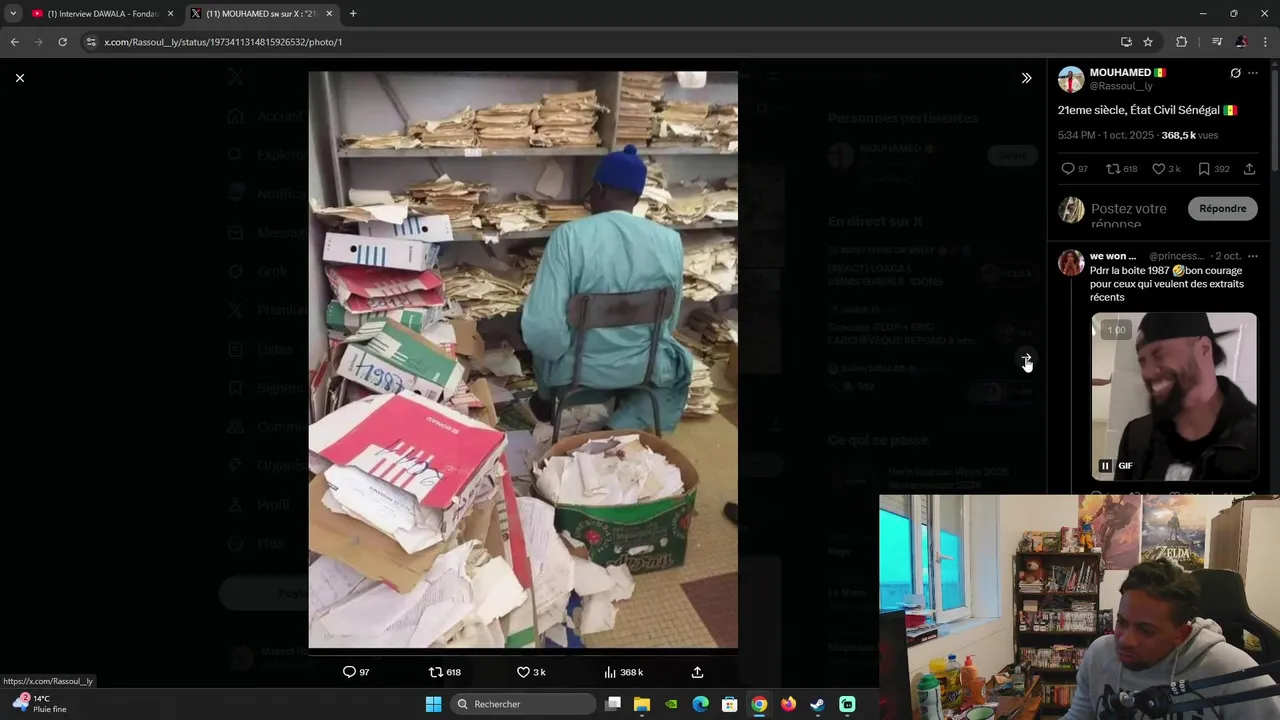Reload the current page

[x=62, y=42]
